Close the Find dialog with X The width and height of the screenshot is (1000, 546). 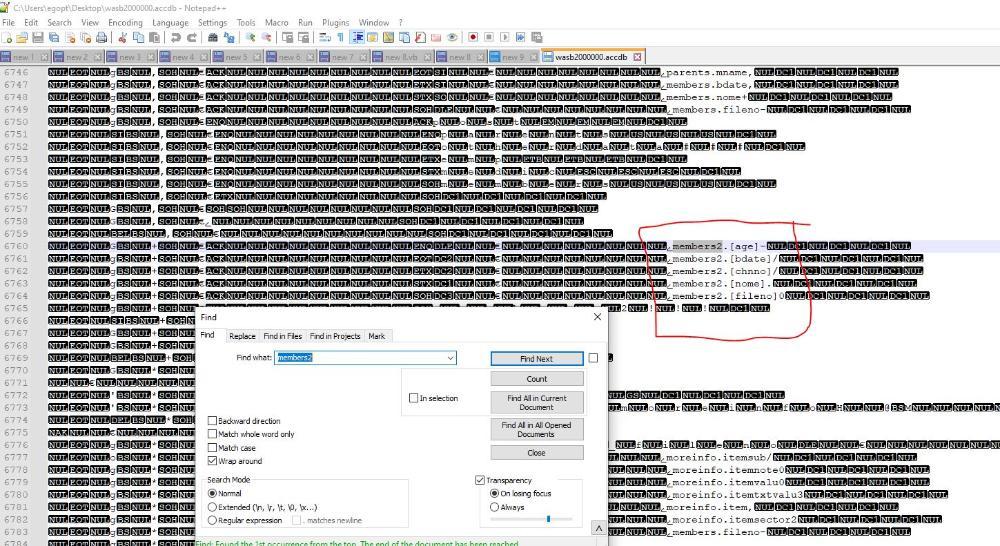coord(598,317)
